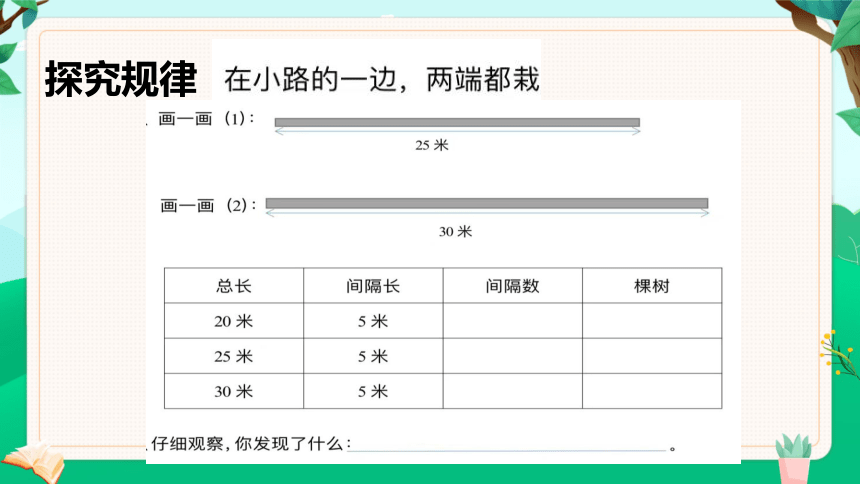Click the heading 探究规律
This screenshot has width=860, height=484.
[x=121, y=79]
